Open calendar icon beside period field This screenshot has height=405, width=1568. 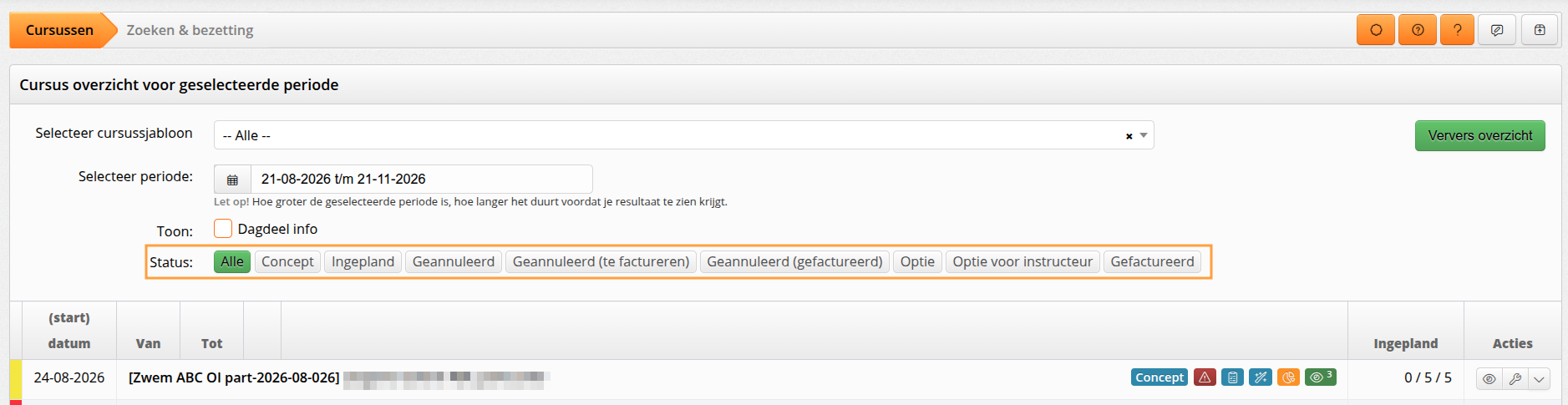click(x=232, y=180)
